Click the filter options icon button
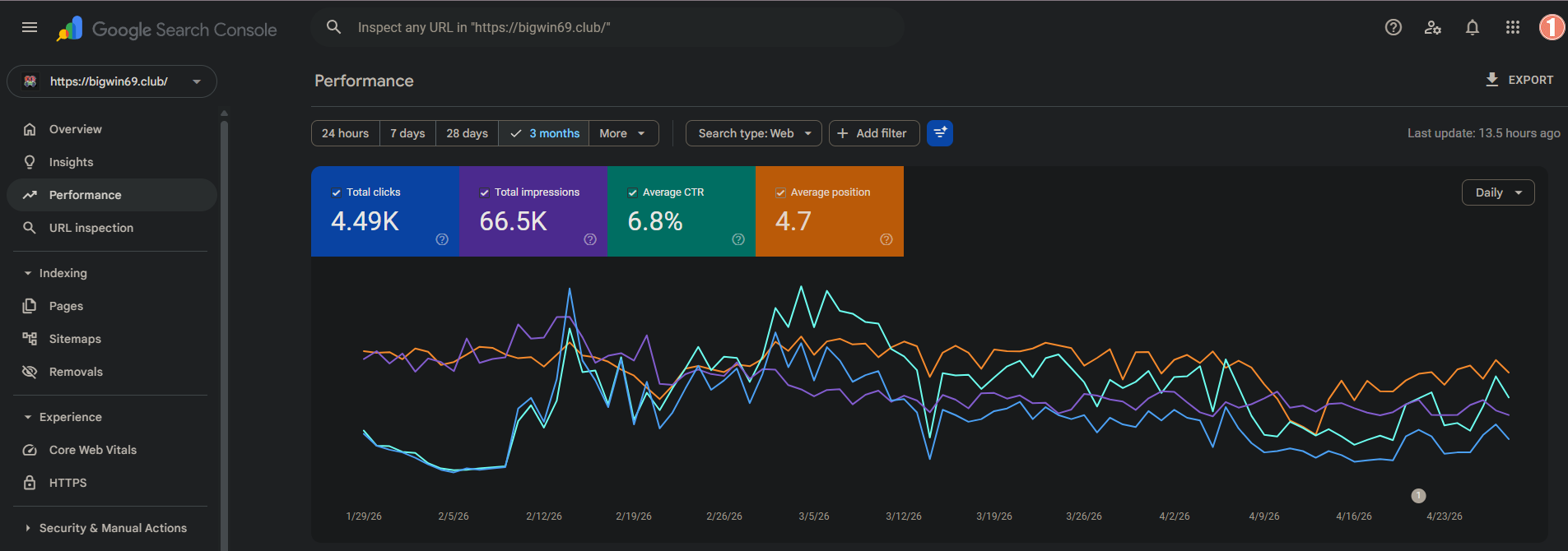This screenshot has width=1568, height=551. (x=940, y=133)
